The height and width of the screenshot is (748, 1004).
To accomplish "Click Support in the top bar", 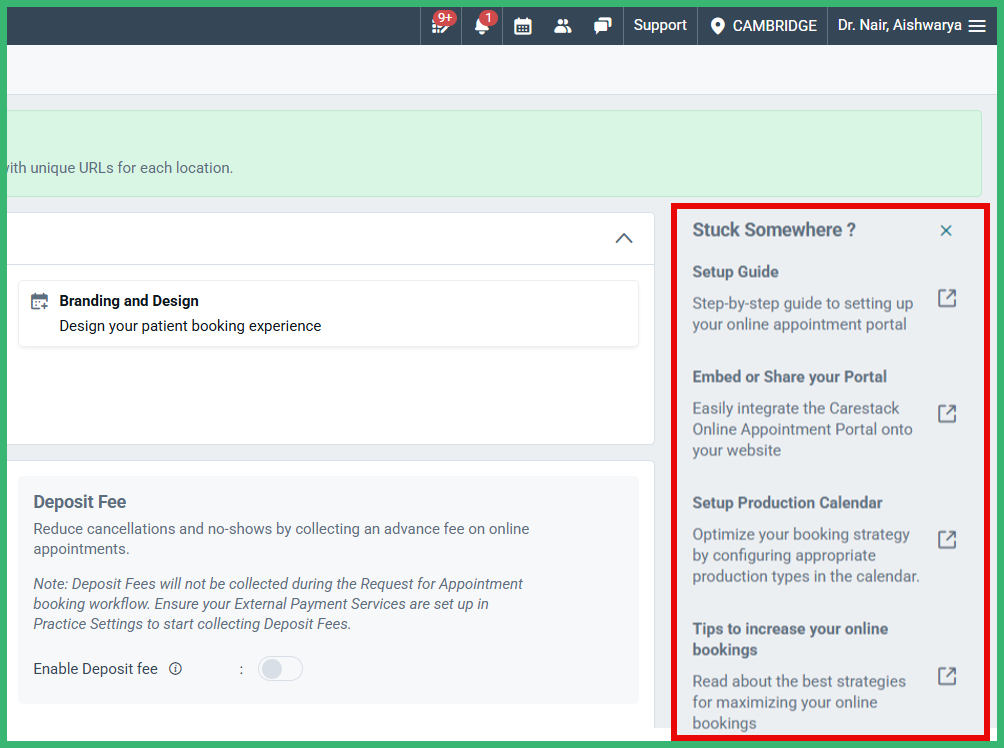I will tap(660, 26).
